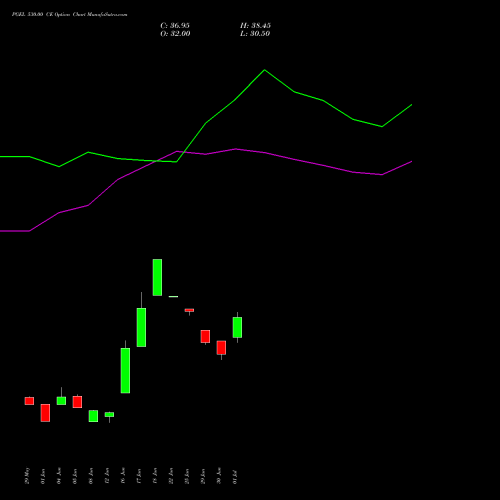Click the green indicator line peak
Viewport: 500px width, 500px height.
click(x=265, y=70)
